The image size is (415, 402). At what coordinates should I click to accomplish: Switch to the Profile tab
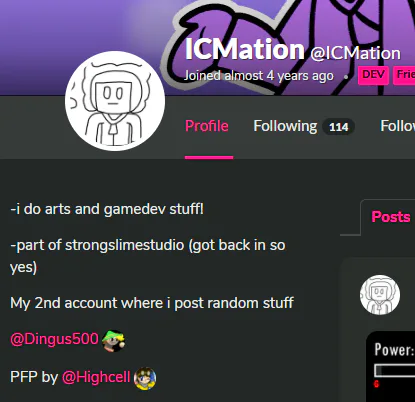click(207, 126)
